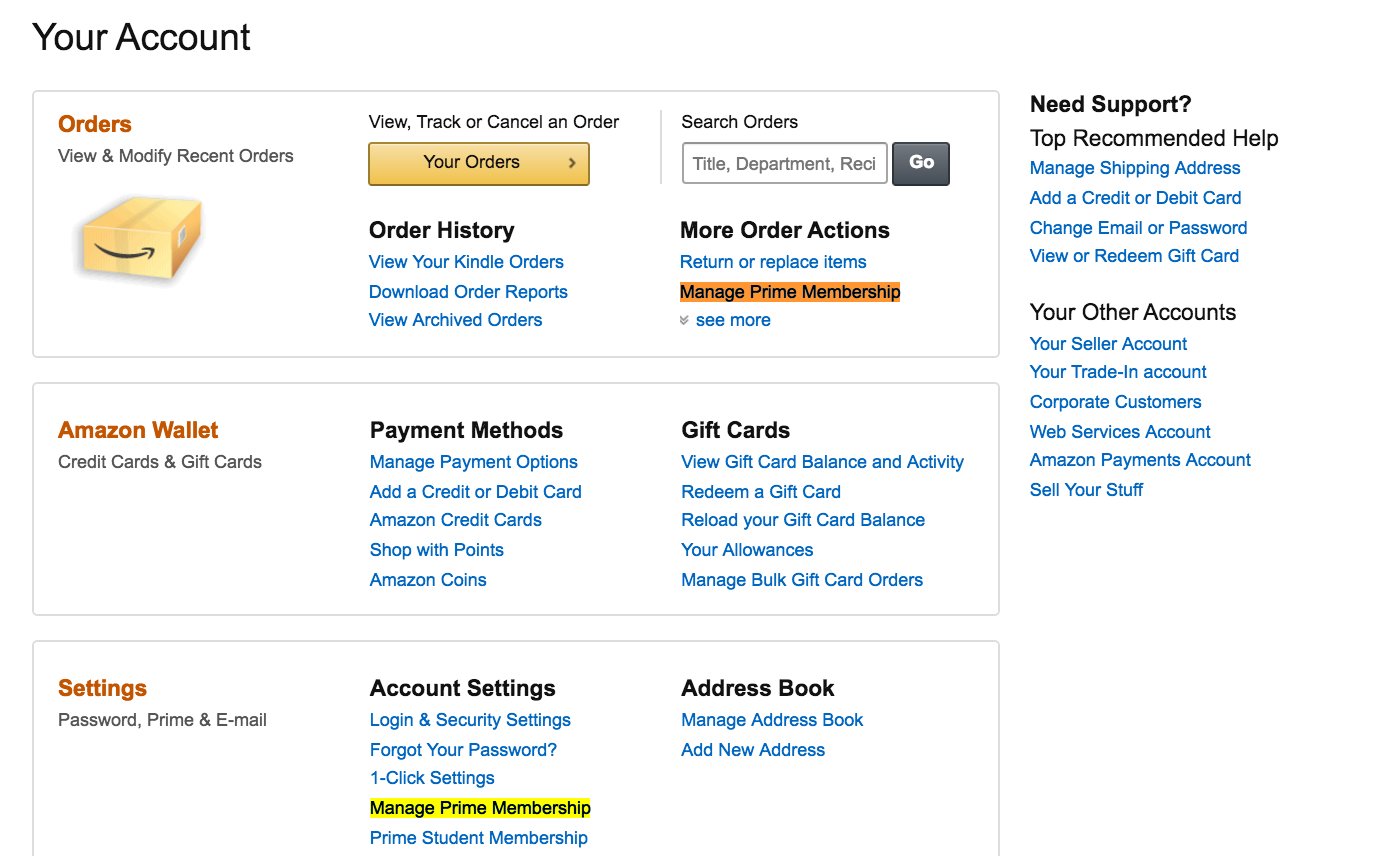Open Corporate Customers link

click(1116, 402)
